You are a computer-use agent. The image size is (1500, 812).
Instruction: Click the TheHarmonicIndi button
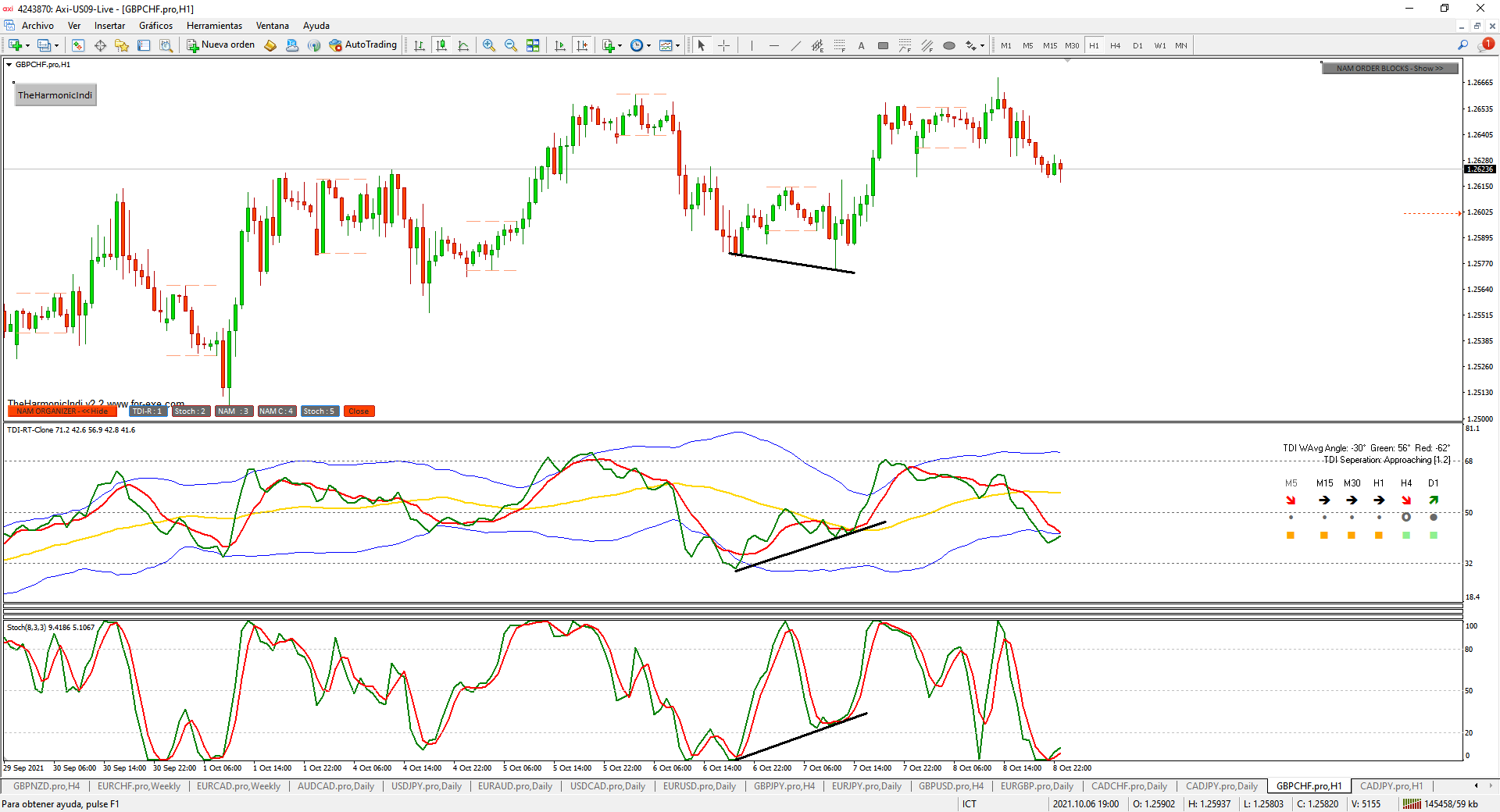click(55, 95)
